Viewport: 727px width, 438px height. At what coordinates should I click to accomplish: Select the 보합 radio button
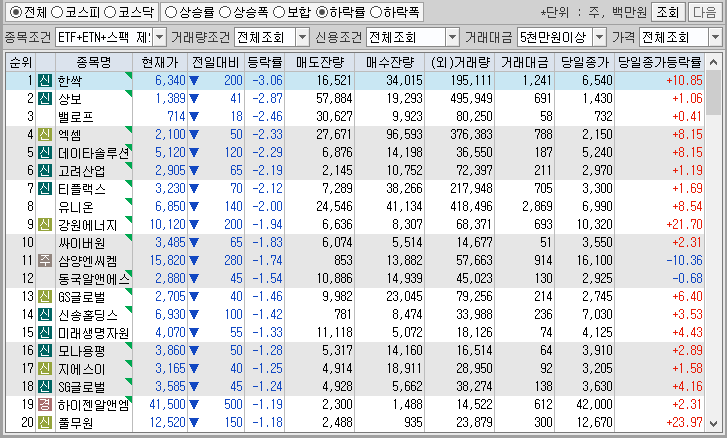pos(279,13)
